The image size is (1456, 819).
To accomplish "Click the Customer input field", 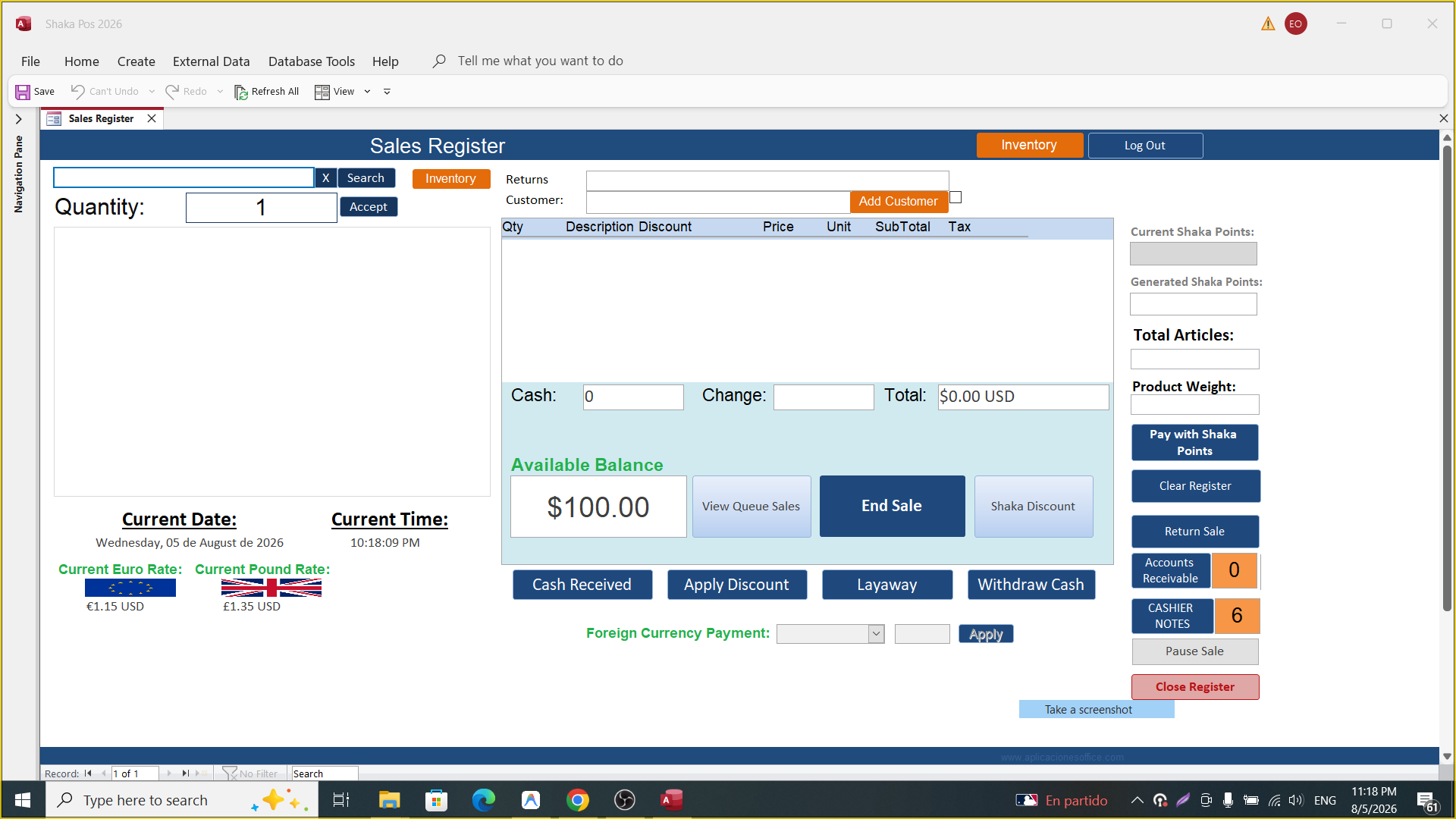I will 718,202.
